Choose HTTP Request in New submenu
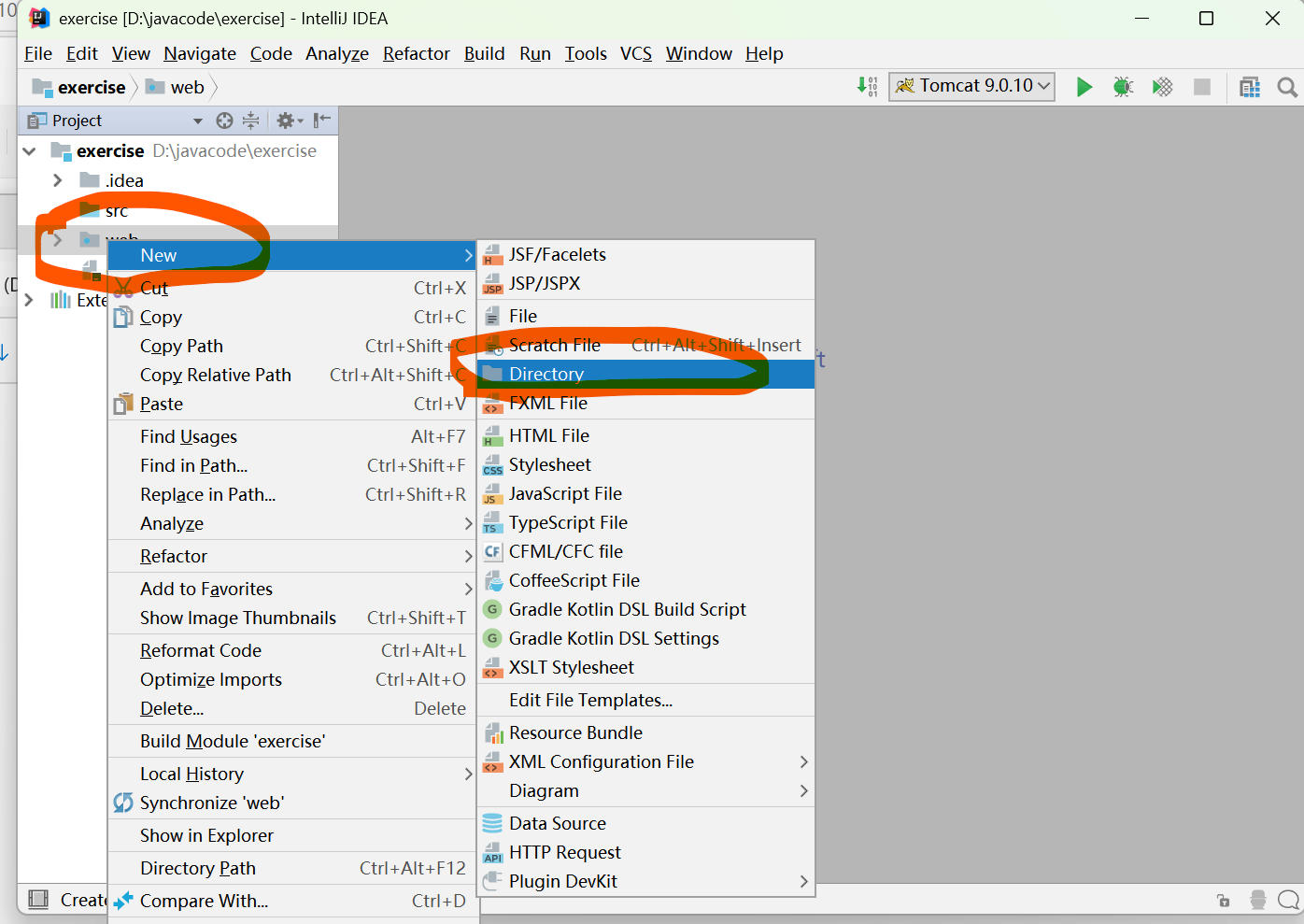This screenshot has height=924, width=1304. click(x=645, y=852)
